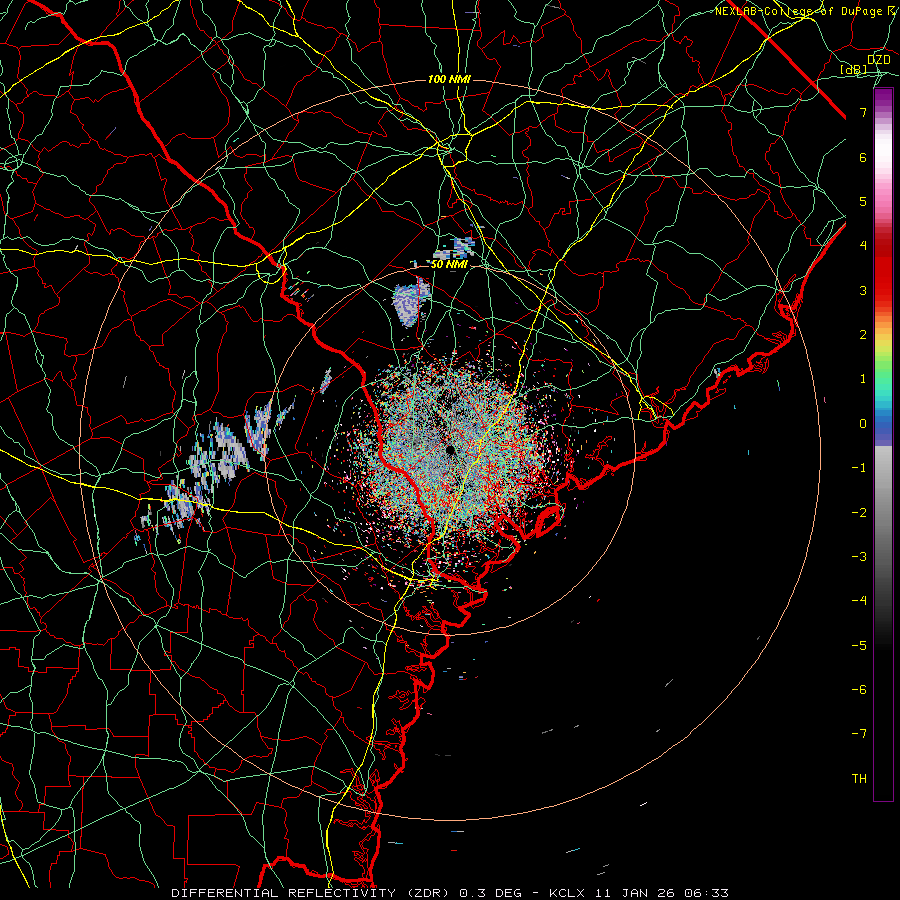Click the -7 dB tick on color scale
This screenshot has width=900, height=900.
[x=859, y=734]
